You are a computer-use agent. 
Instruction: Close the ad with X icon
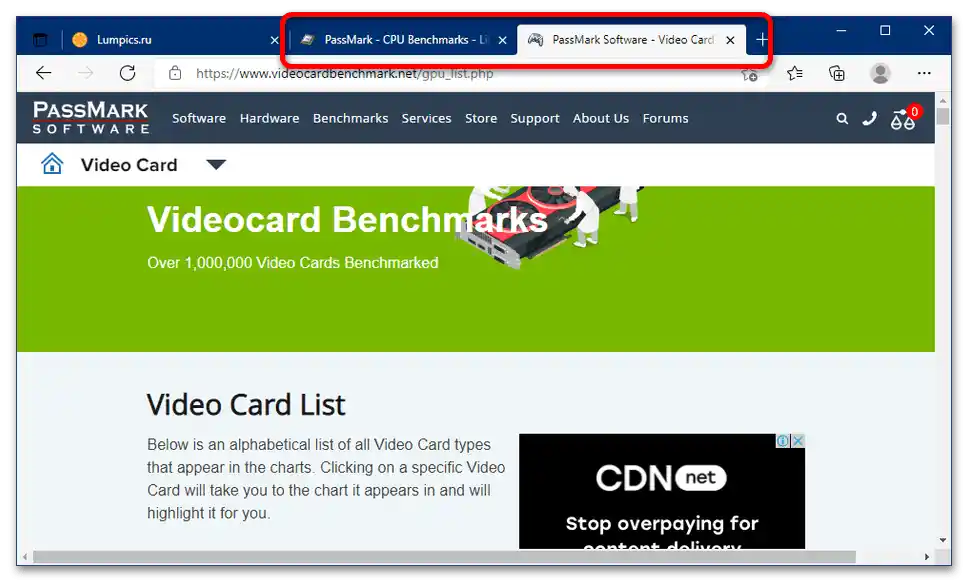(798, 441)
